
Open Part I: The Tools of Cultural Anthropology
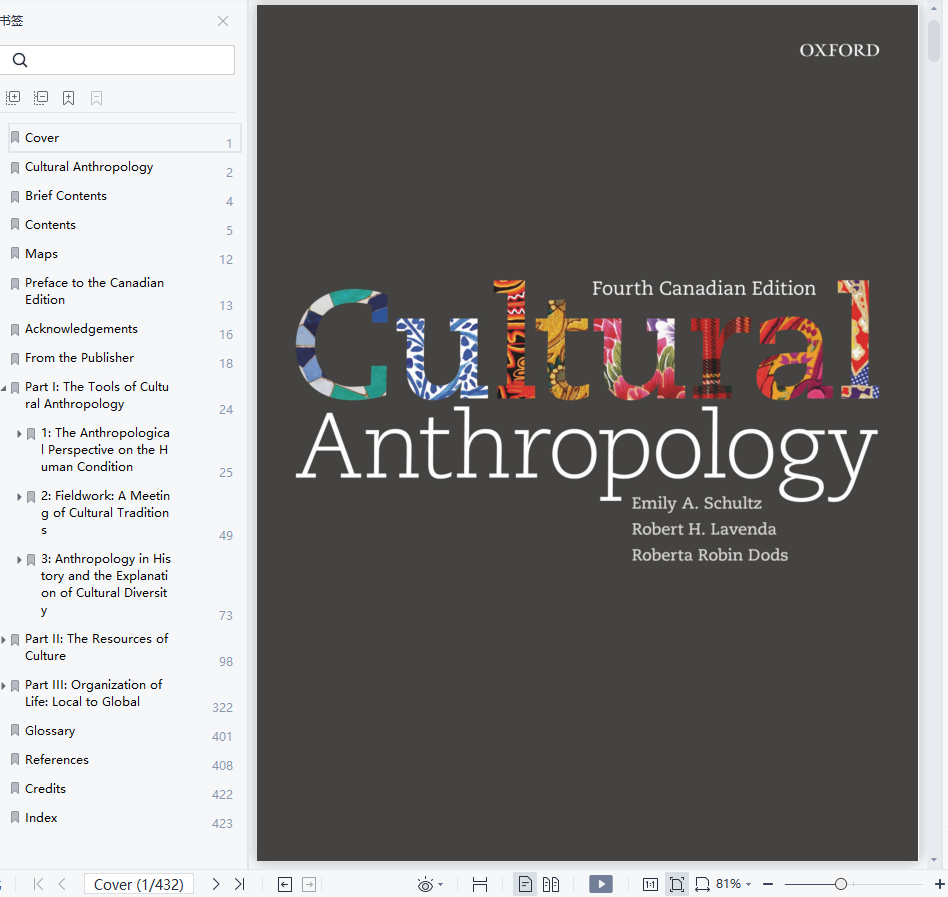tap(97, 395)
